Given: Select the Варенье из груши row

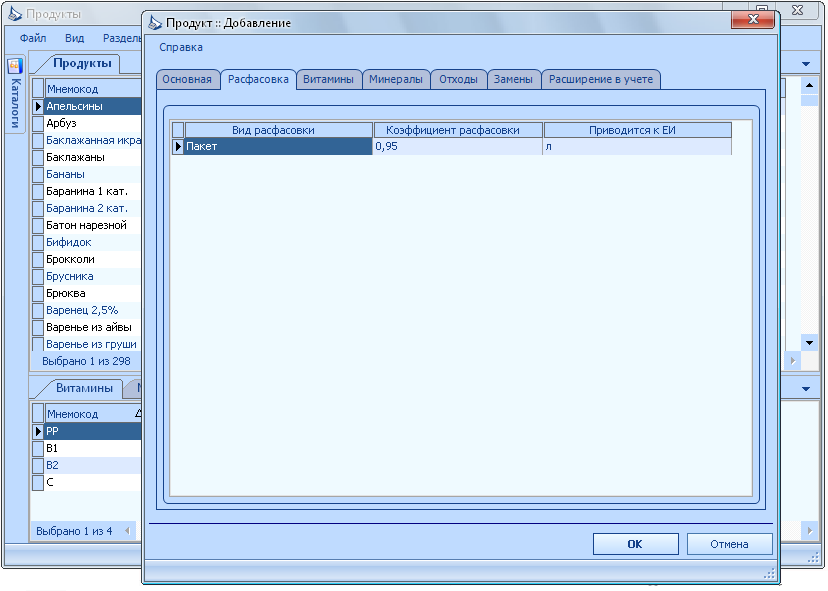Looking at the screenshot, I should [x=93, y=344].
